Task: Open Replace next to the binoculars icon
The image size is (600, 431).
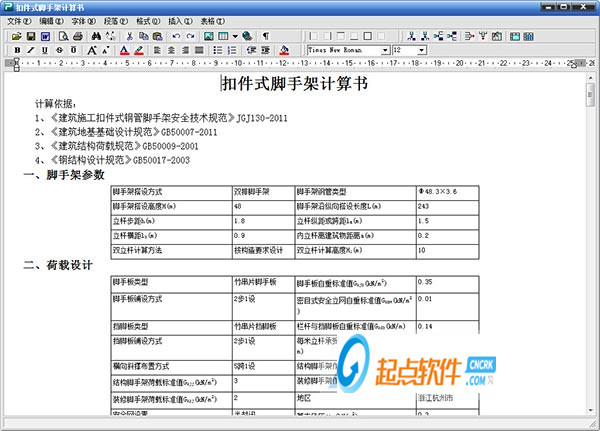Action: click(111, 36)
